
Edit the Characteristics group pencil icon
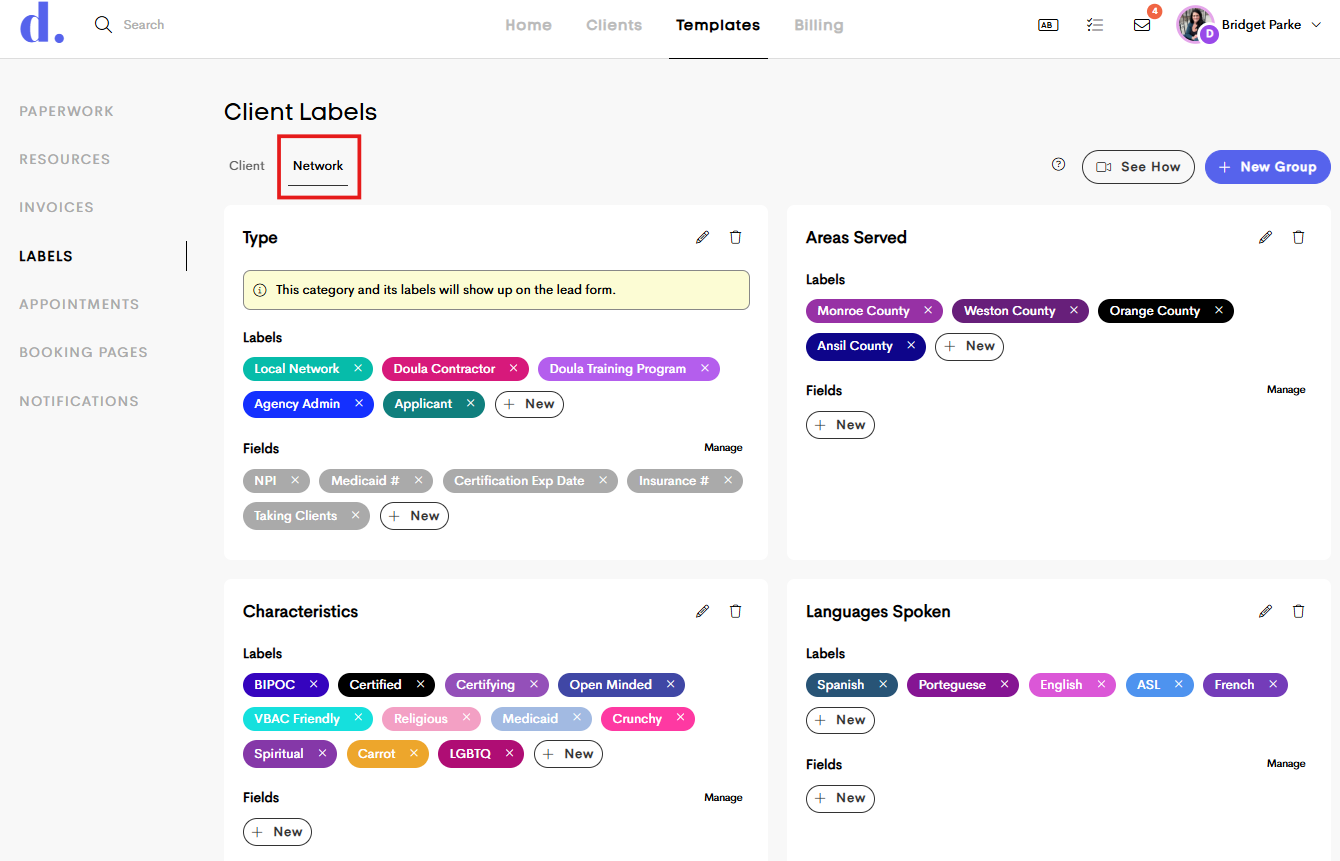(x=702, y=611)
